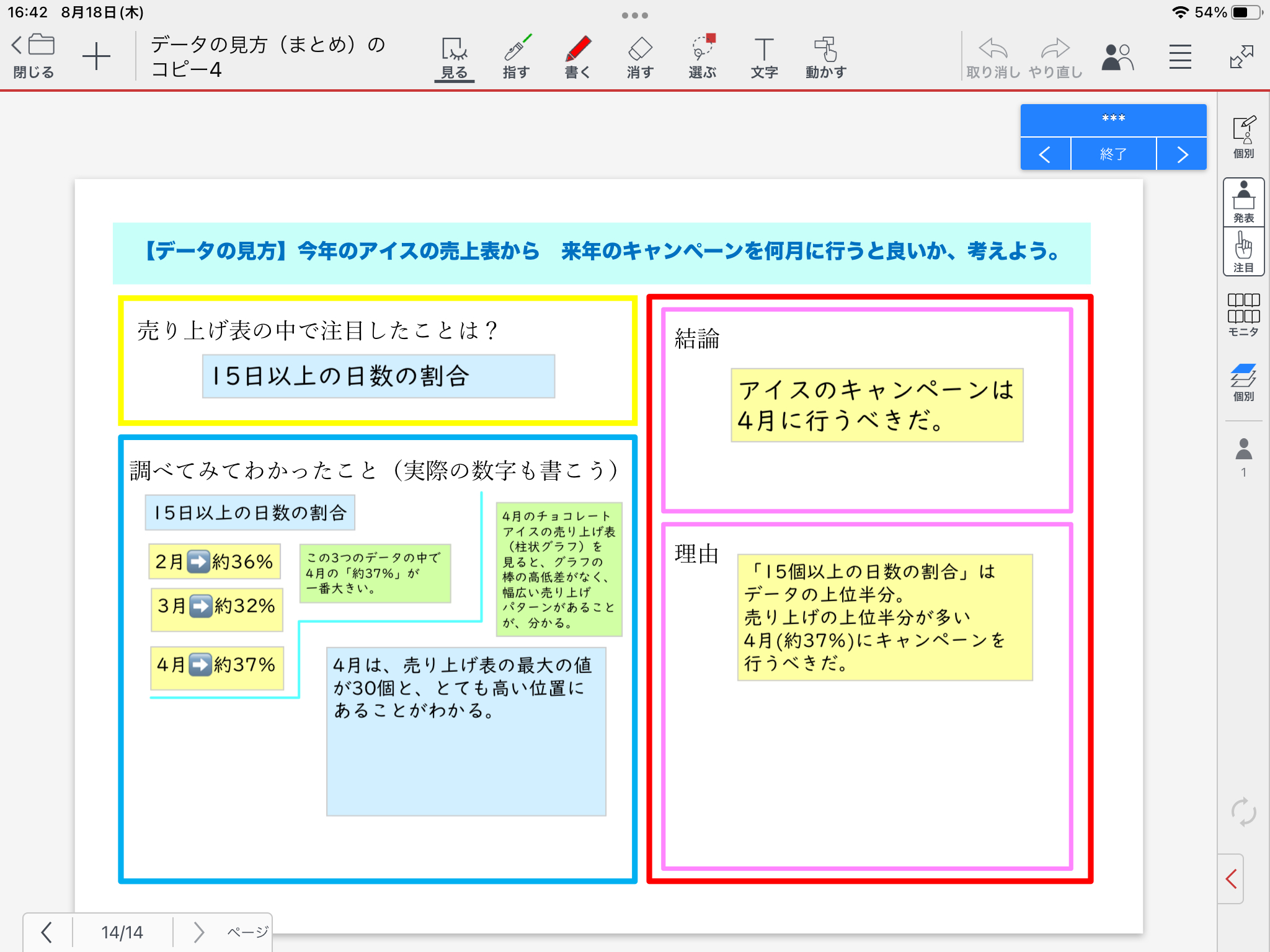Click the yellow conclusion card
The width and height of the screenshot is (1270, 952).
point(876,405)
